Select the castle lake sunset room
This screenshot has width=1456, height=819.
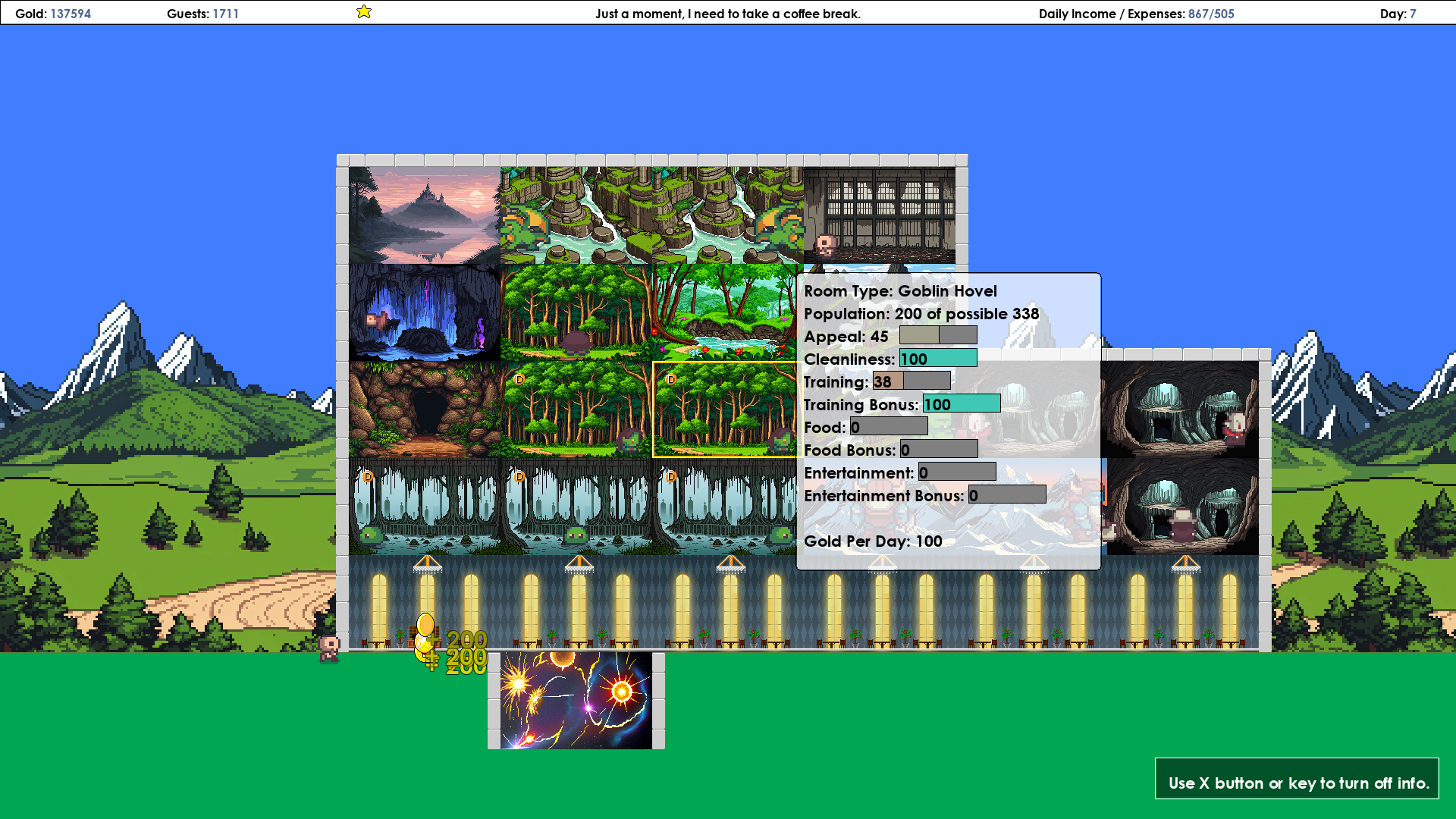[x=425, y=215]
